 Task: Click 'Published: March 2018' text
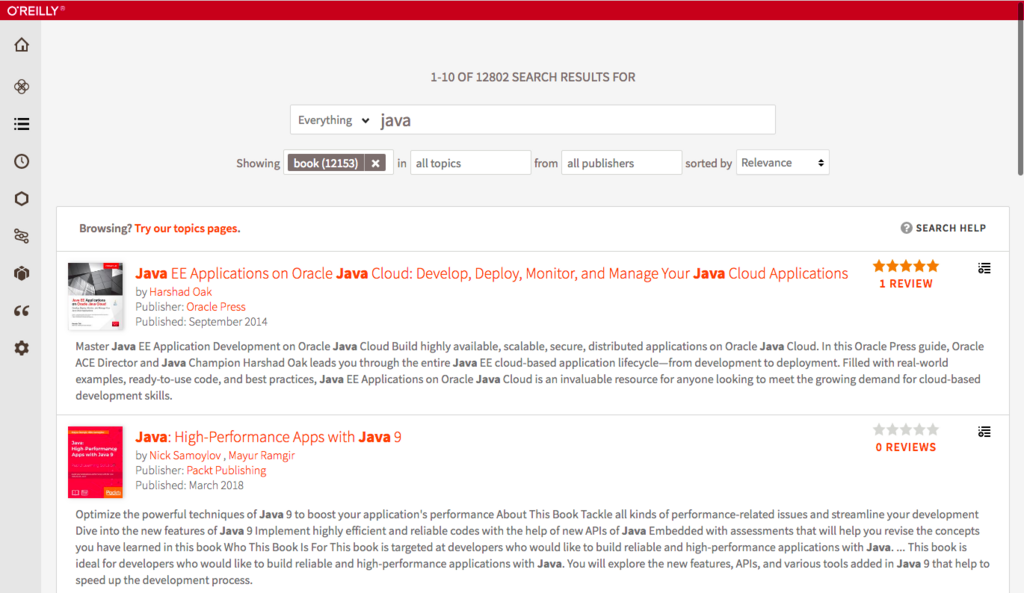[x=189, y=485]
